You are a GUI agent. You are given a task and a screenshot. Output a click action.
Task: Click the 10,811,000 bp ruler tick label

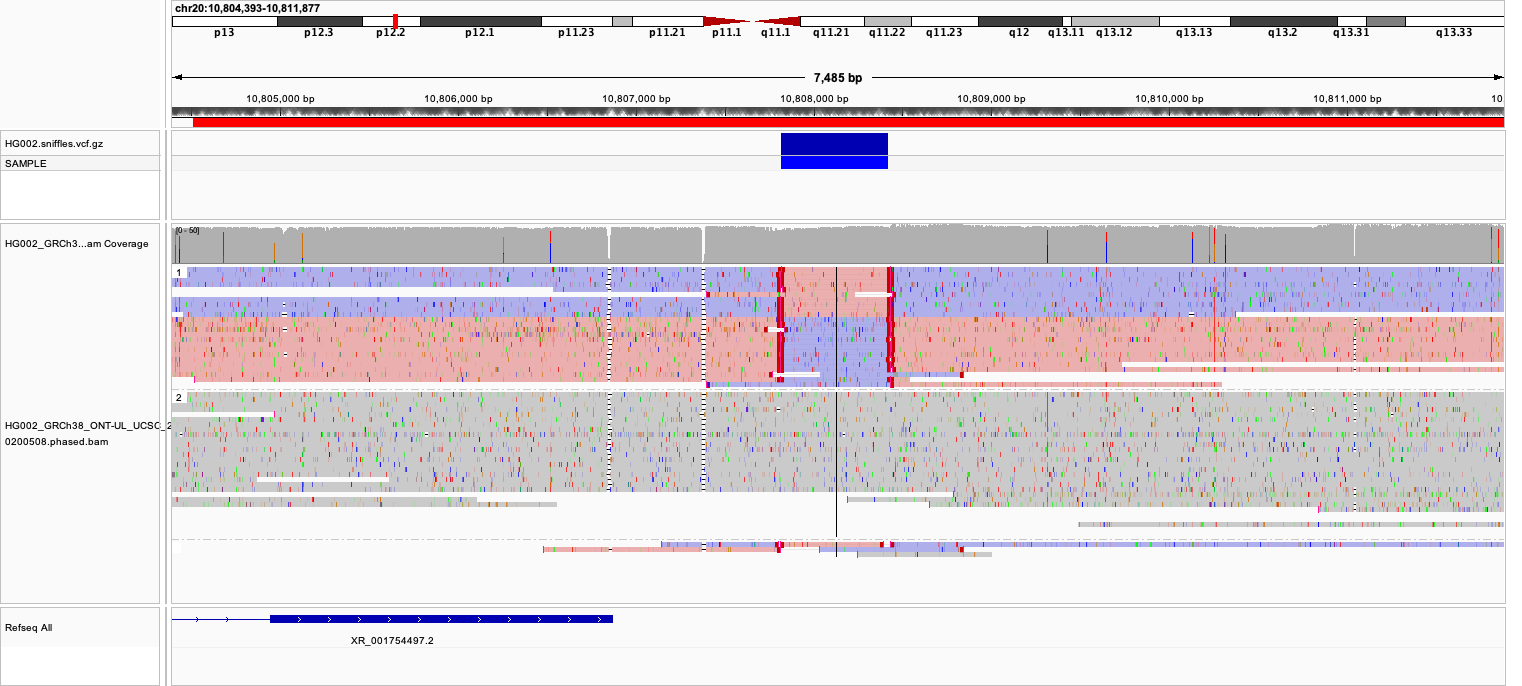coord(1347,99)
